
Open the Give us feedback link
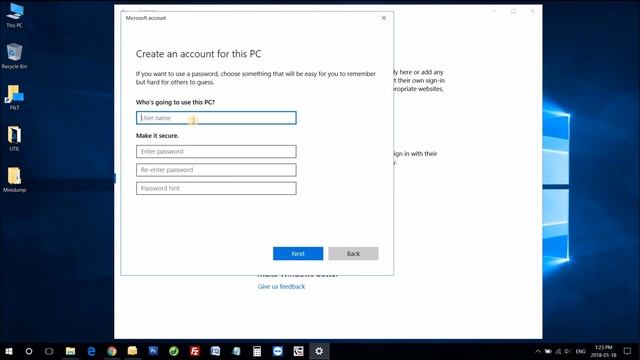[281, 287]
